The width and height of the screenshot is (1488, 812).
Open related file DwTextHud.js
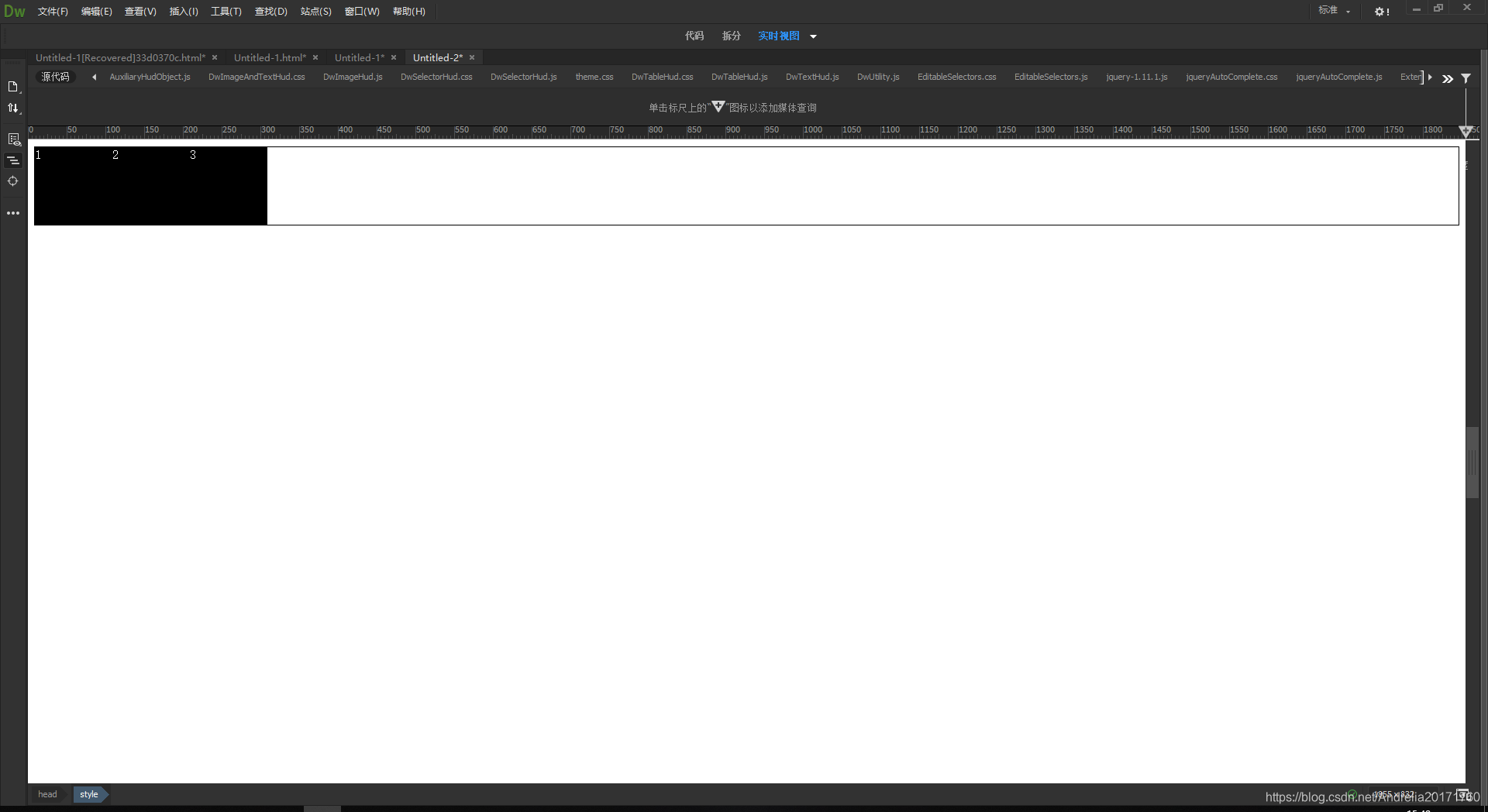pyautogui.click(x=812, y=77)
